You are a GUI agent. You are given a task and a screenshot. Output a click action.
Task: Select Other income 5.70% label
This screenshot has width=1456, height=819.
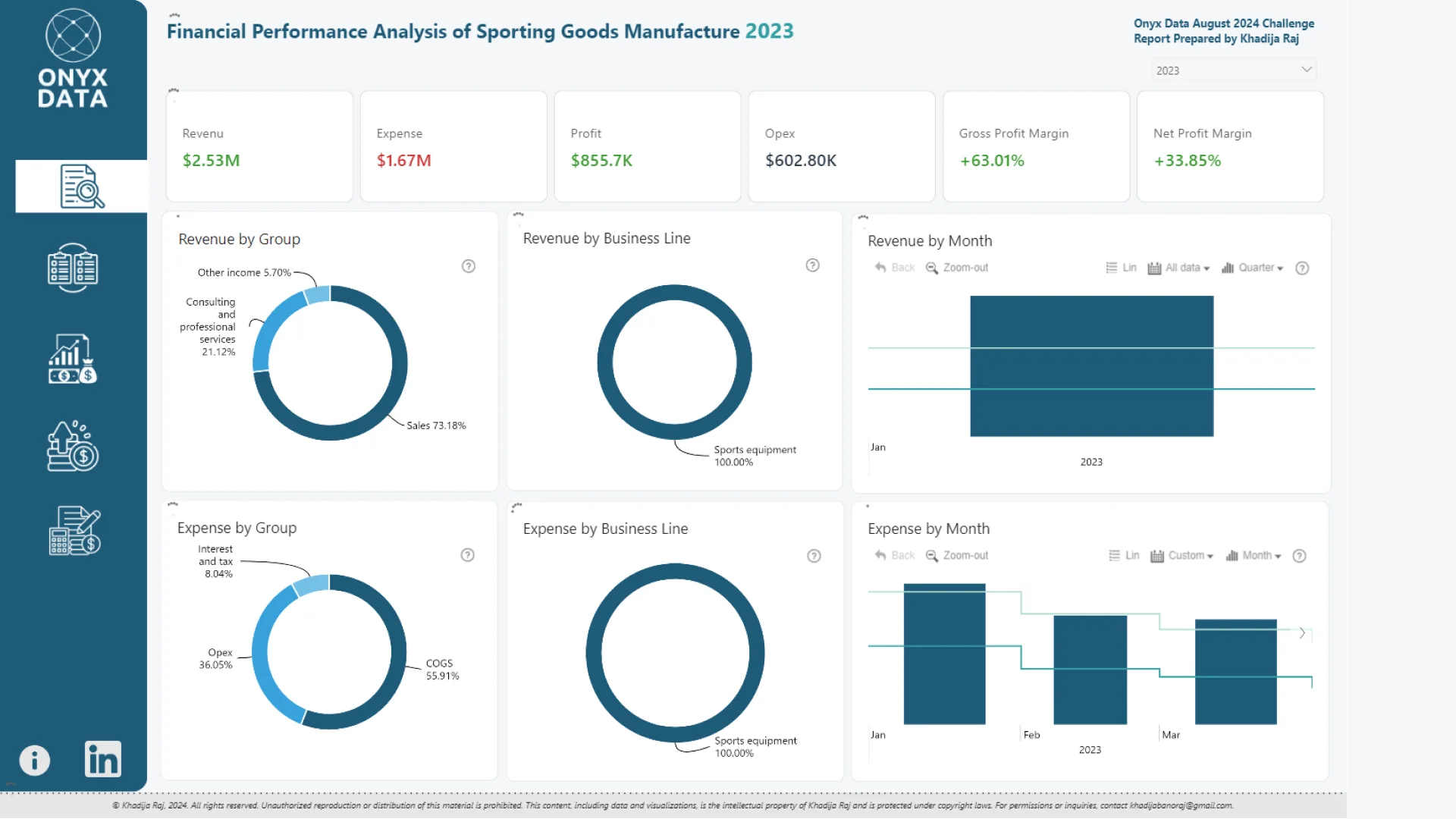[x=244, y=272]
